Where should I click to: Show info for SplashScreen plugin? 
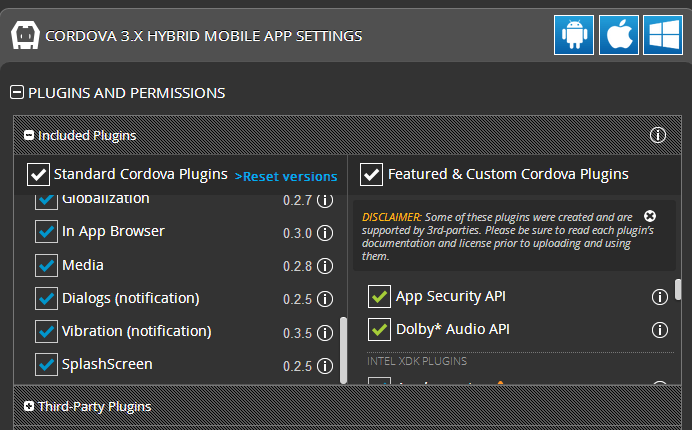pyautogui.click(x=325, y=365)
